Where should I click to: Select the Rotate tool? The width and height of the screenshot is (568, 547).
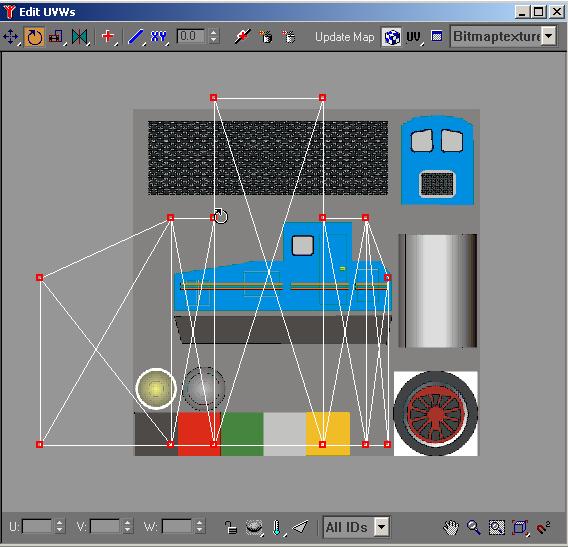click(34, 37)
